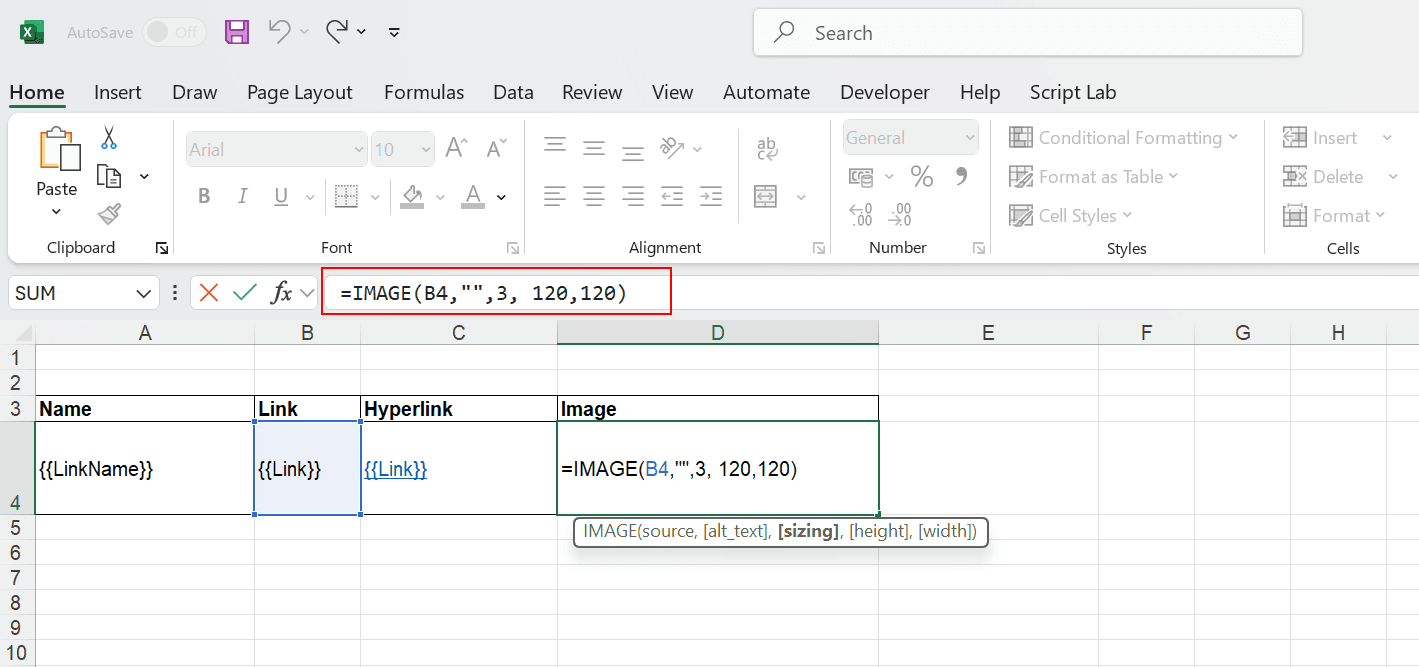
Task: Expand the Paste options arrow
Action: [x=57, y=211]
